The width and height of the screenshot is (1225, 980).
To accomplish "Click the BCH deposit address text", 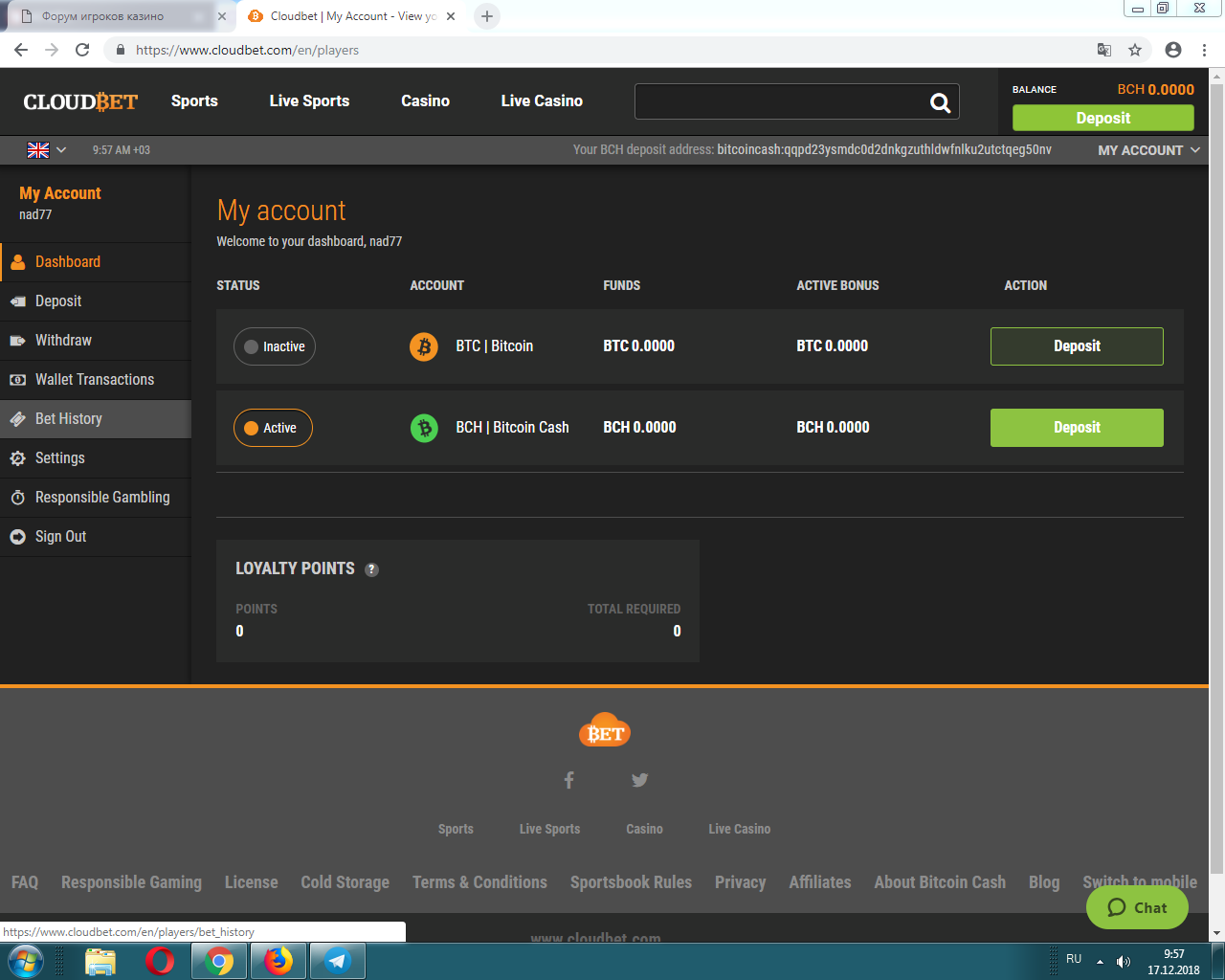I will (x=884, y=150).
